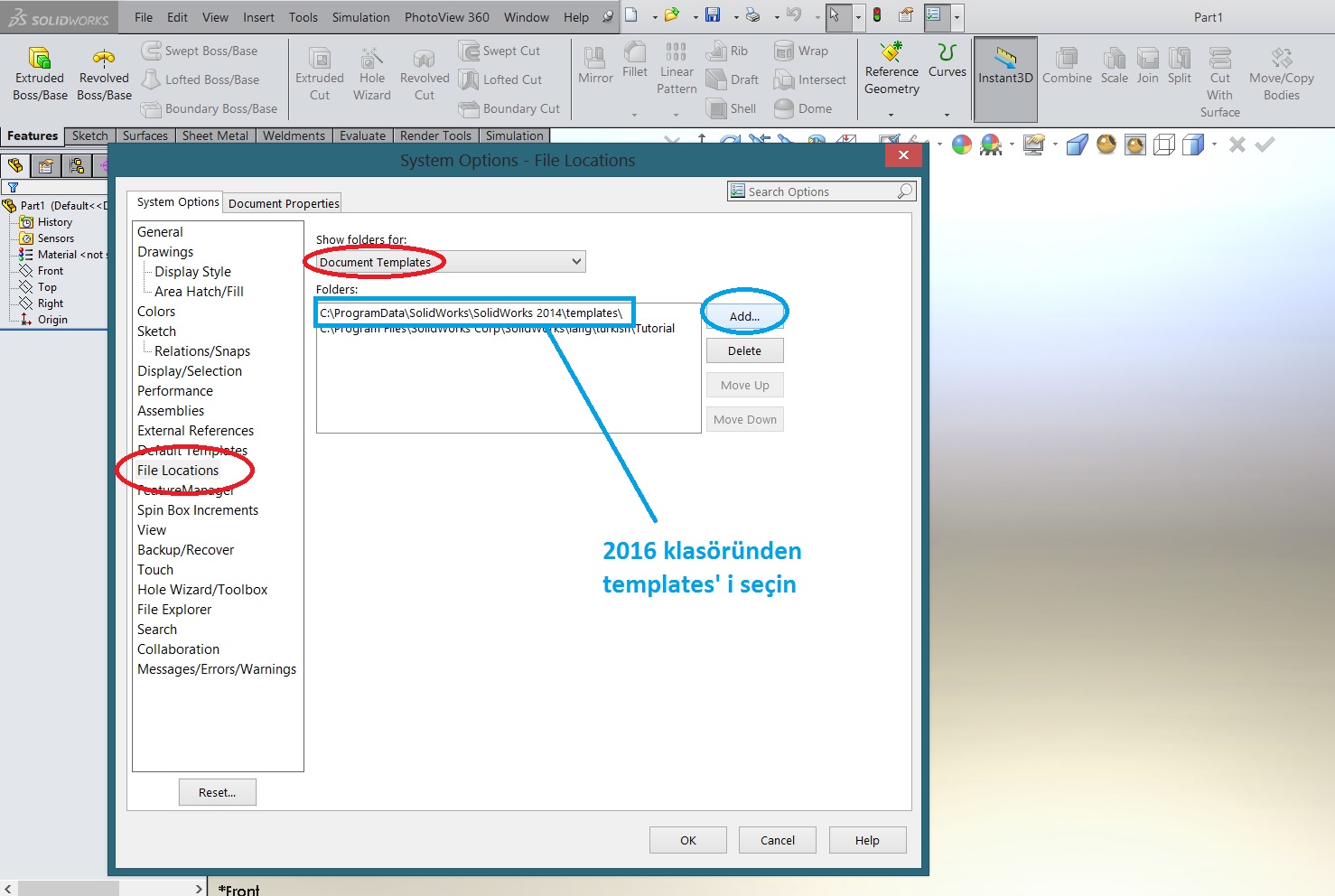This screenshot has height=896, width=1335.
Task: Click the Split tool
Action: [x=1180, y=66]
